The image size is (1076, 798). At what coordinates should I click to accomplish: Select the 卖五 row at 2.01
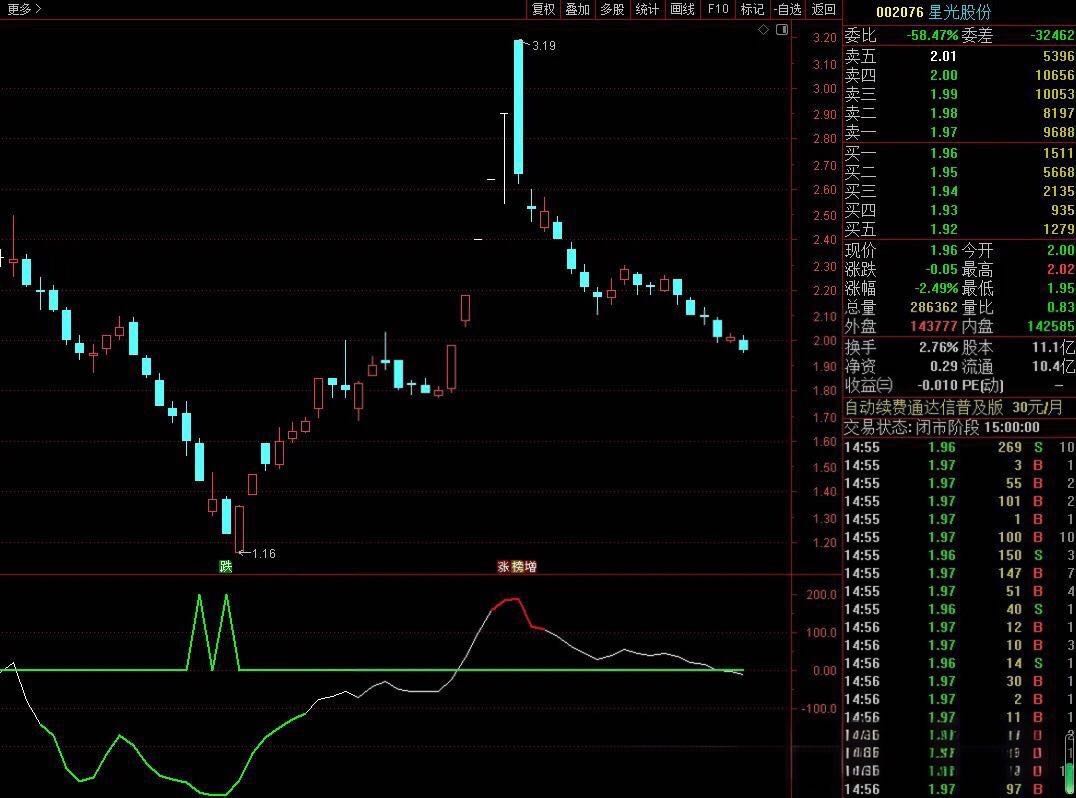(x=959, y=56)
